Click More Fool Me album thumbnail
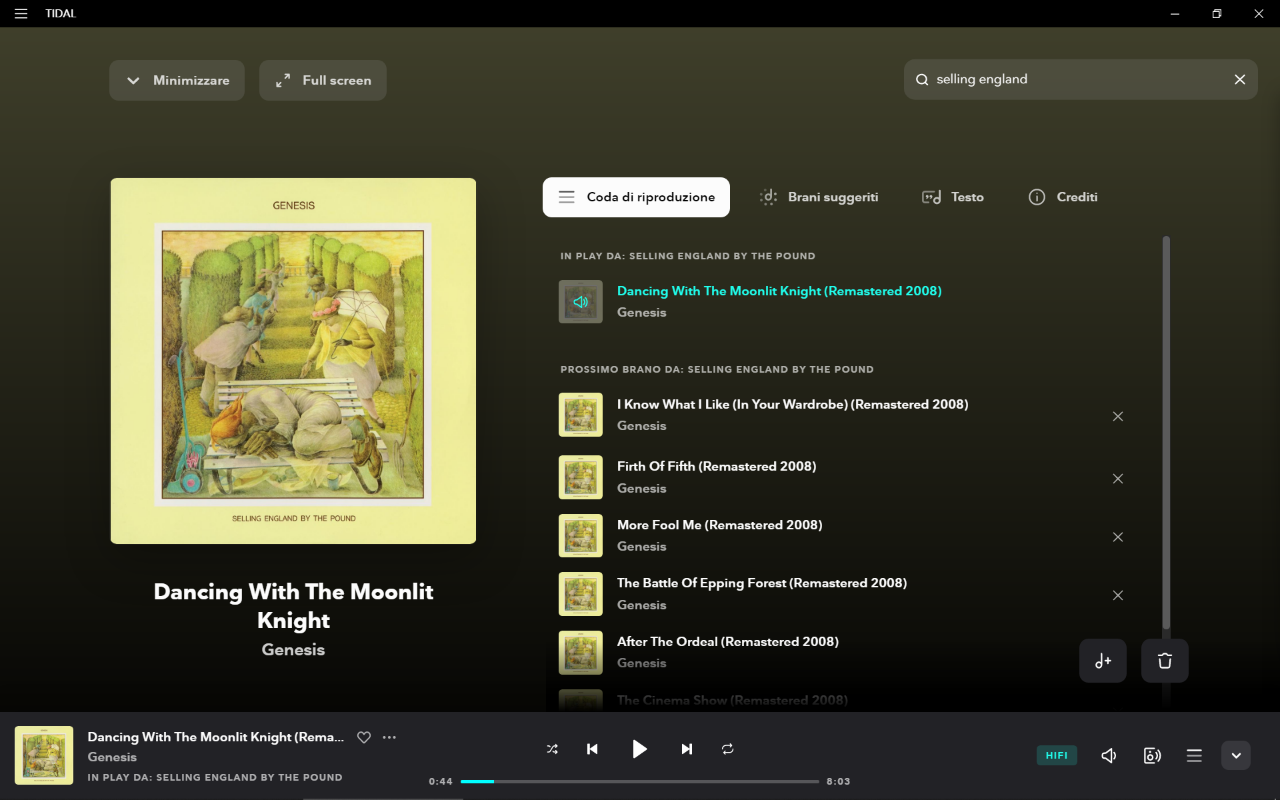1280x800 pixels. pos(581,536)
